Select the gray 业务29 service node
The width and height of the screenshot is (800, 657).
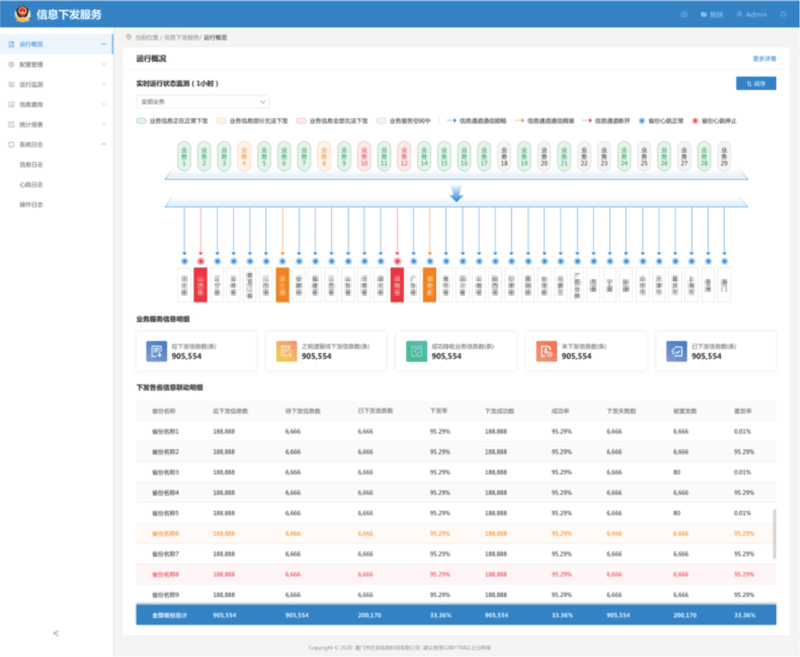[724, 156]
